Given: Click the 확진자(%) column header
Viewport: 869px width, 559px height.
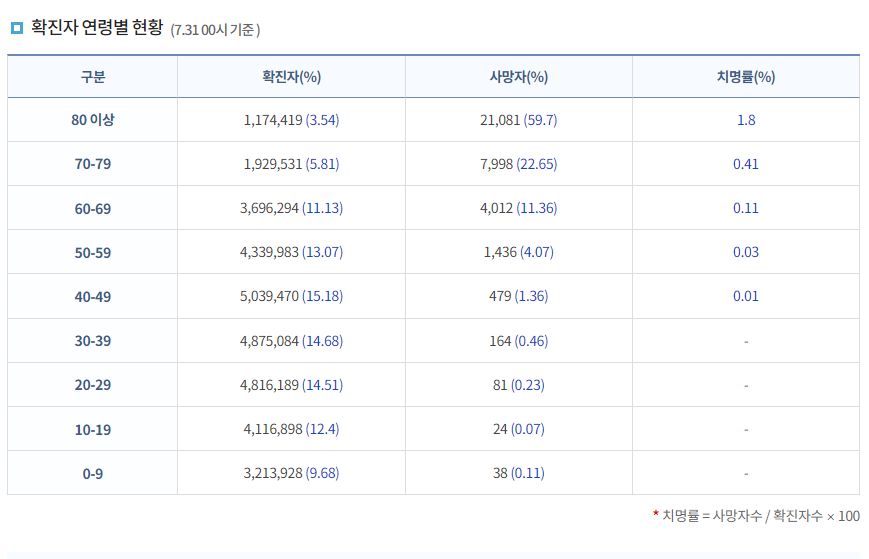Looking at the screenshot, I should [x=292, y=76].
